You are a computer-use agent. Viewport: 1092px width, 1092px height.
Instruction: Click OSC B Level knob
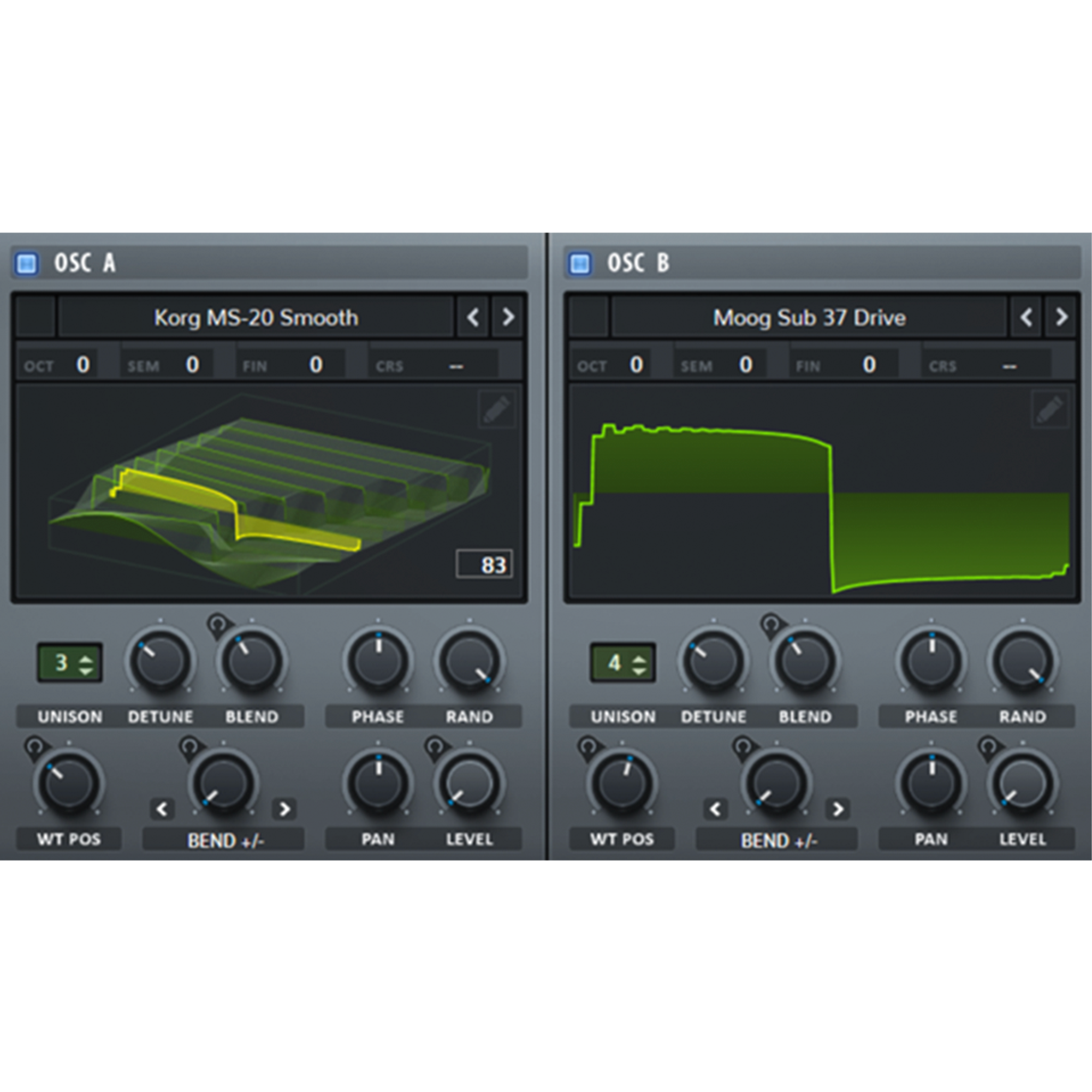point(1023,783)
